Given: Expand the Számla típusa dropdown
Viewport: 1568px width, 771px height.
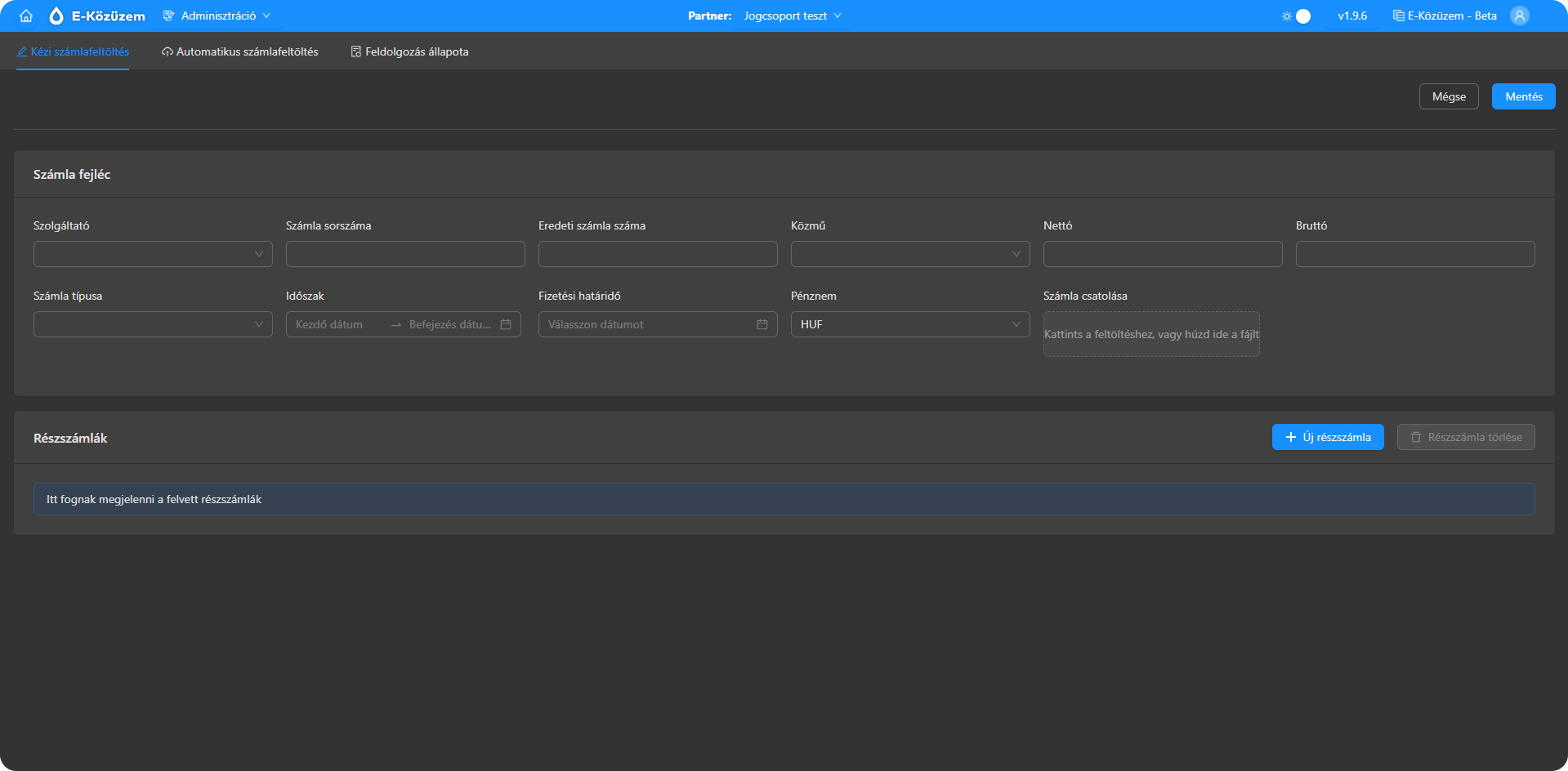Looking at the screenshot, I should [153, 324].
